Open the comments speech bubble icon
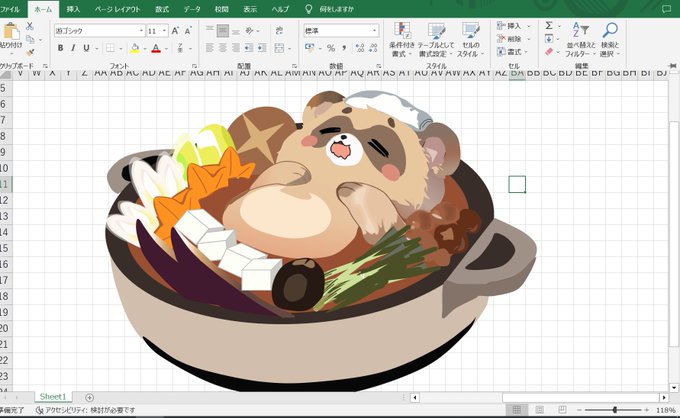 point(667,9)
